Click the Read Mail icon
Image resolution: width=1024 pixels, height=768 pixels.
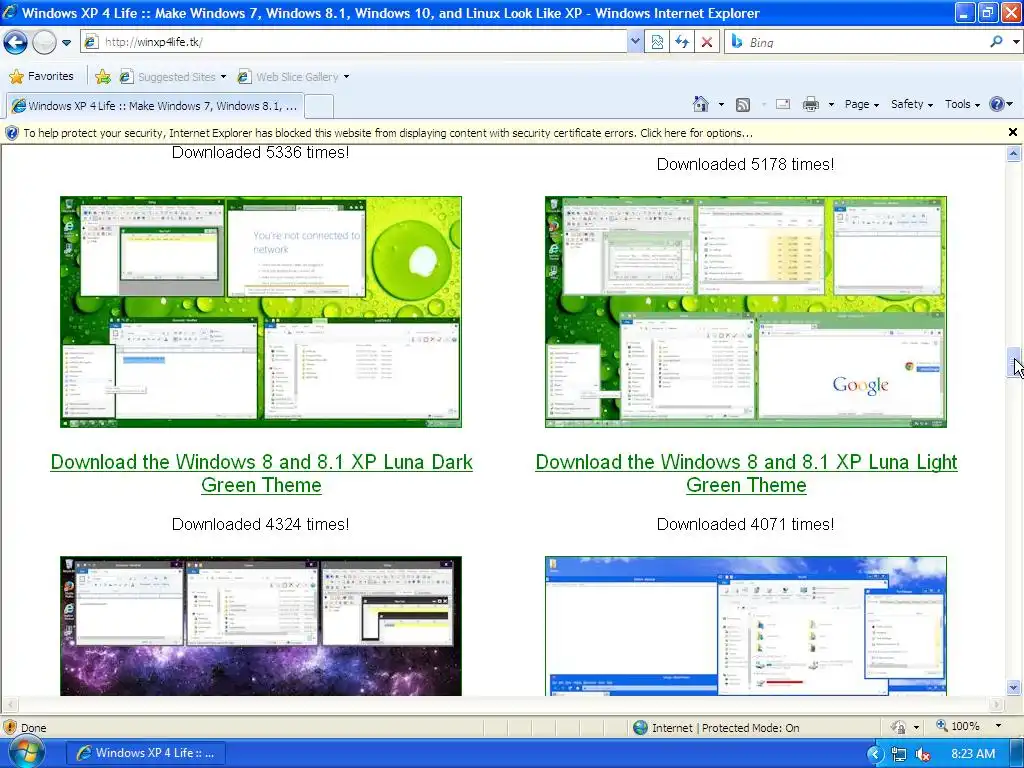[x=783, y=104]
